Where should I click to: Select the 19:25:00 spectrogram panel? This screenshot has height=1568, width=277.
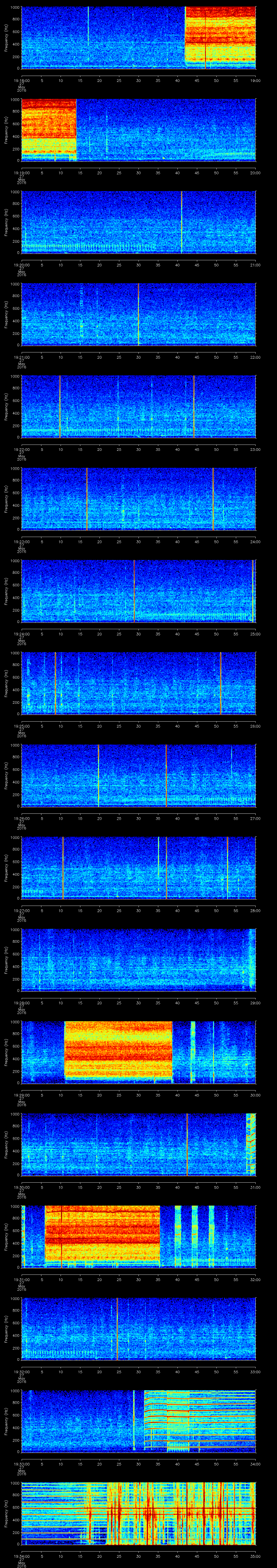pos(138,683)
